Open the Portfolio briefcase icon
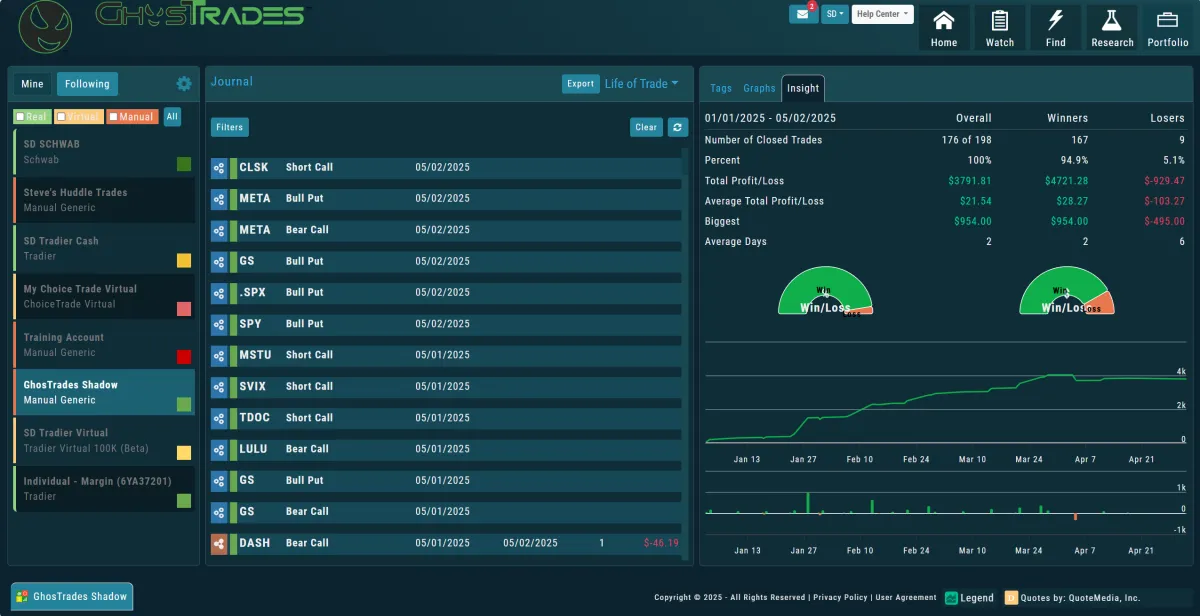 point(1168,27)
